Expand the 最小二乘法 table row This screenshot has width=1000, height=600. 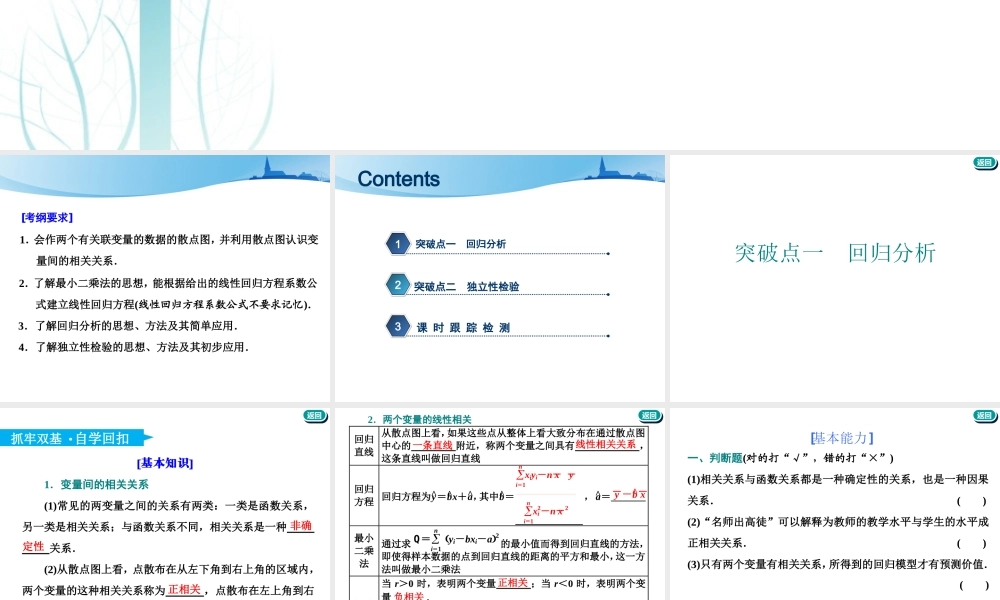click(363, 547)
